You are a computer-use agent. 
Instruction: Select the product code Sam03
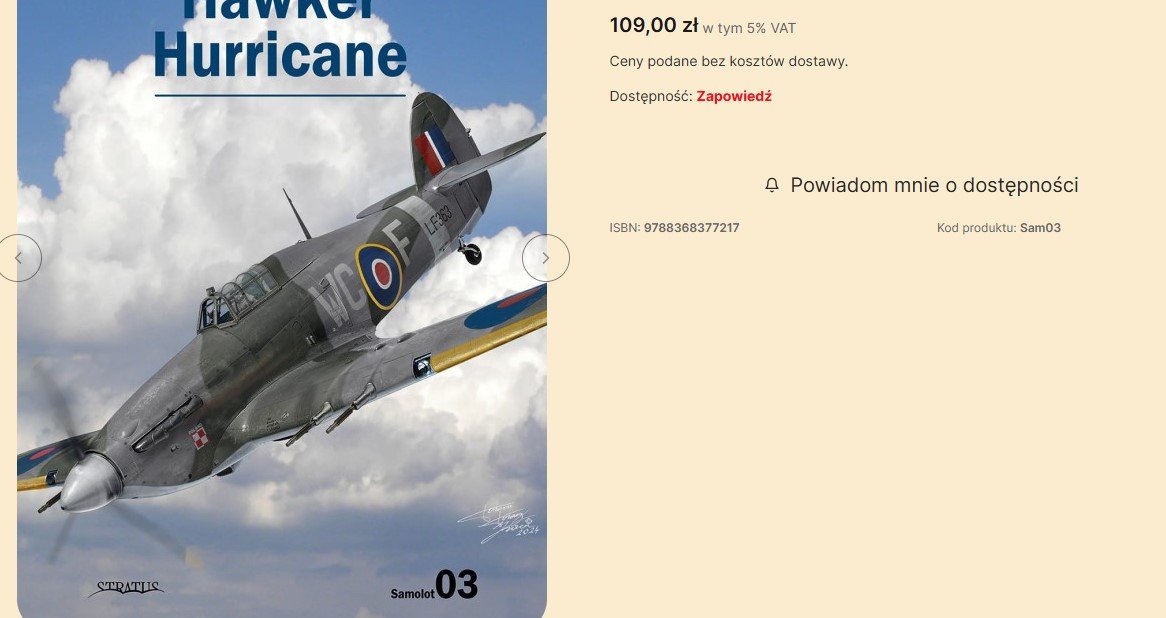pos(1040,228)
